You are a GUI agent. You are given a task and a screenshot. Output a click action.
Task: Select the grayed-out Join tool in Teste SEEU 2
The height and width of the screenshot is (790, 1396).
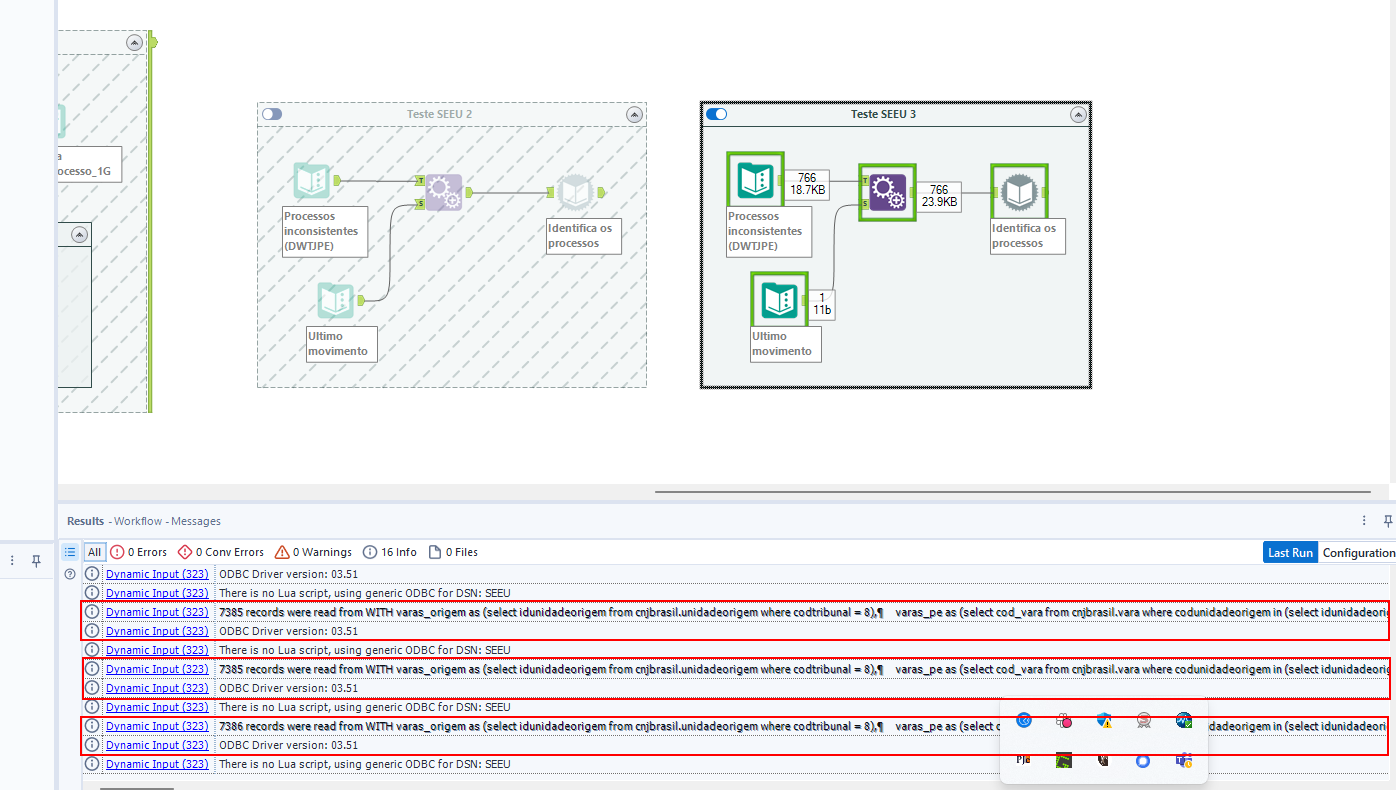pos(443,191)
